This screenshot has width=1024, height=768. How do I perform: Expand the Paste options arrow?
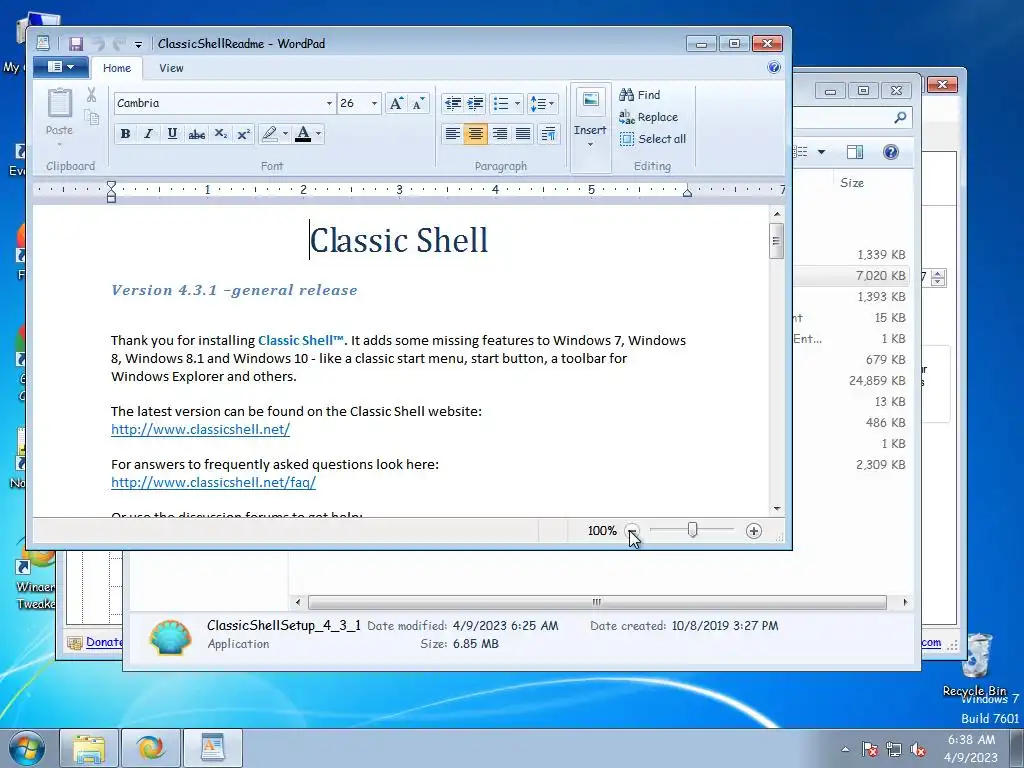pyautogui.click(x=59, y=145)
